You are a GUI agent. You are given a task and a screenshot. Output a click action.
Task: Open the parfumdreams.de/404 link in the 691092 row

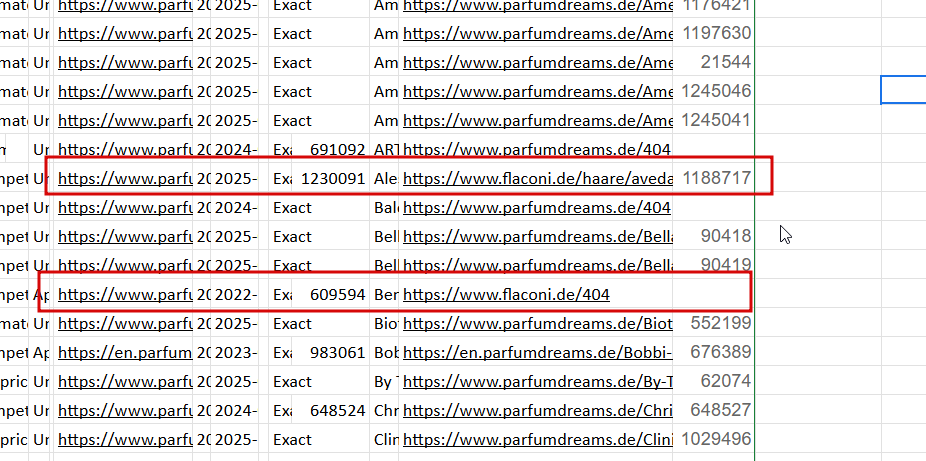coord(536,149)
